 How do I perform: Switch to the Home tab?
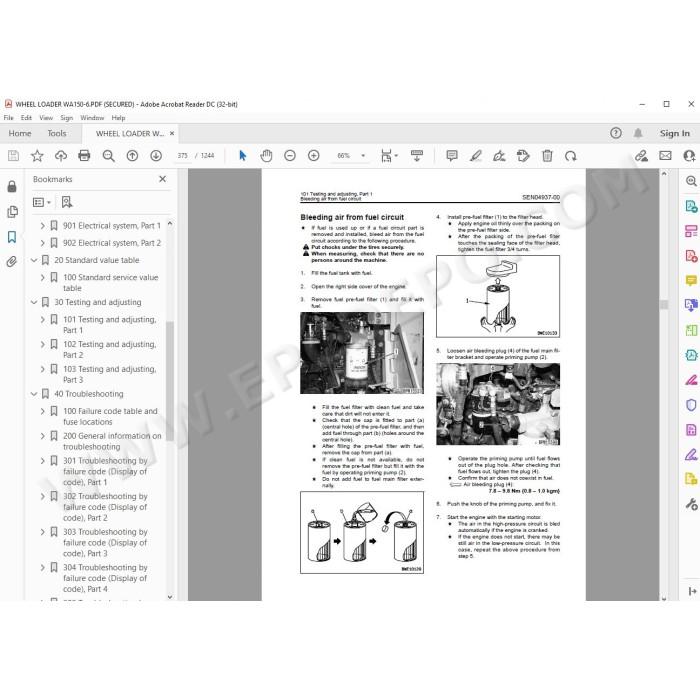20,133
